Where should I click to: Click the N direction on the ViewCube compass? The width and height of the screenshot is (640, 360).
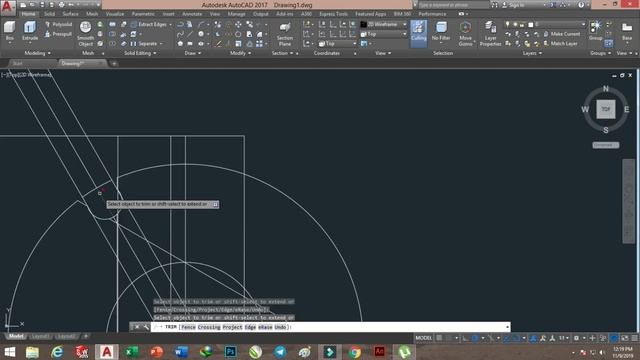click(x=605, y=89)
